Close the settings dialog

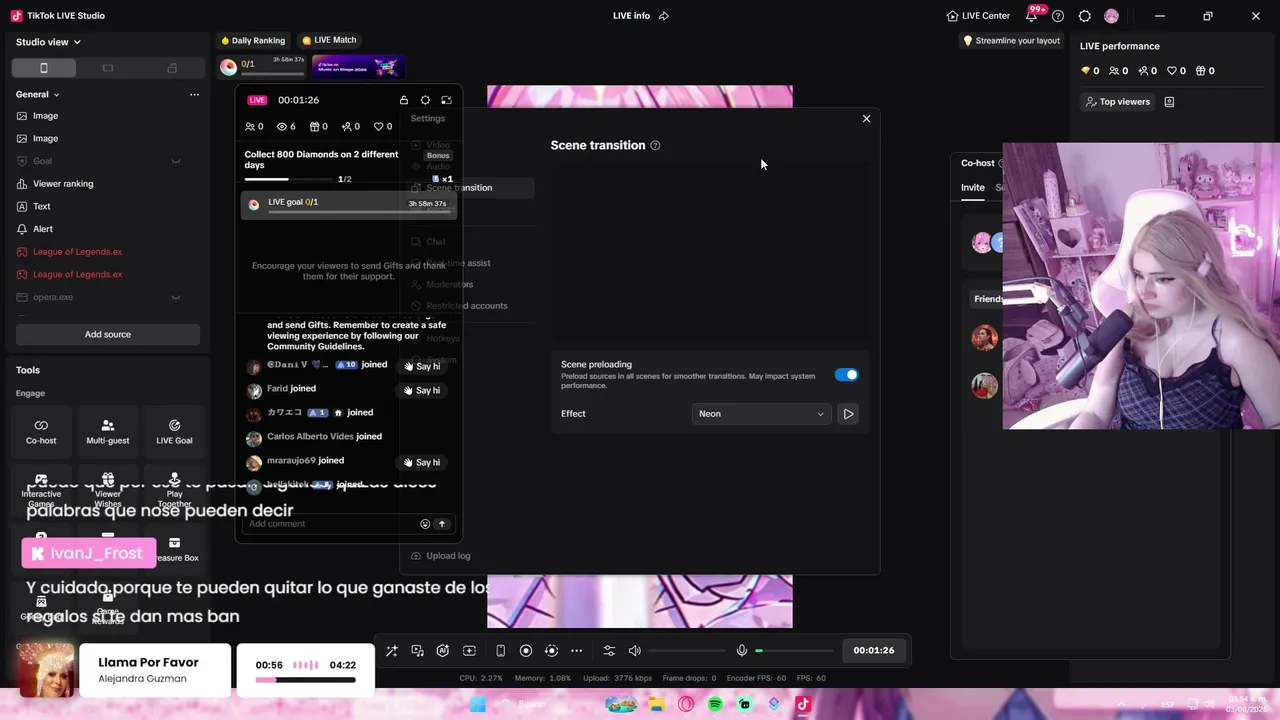pos(866,119)
